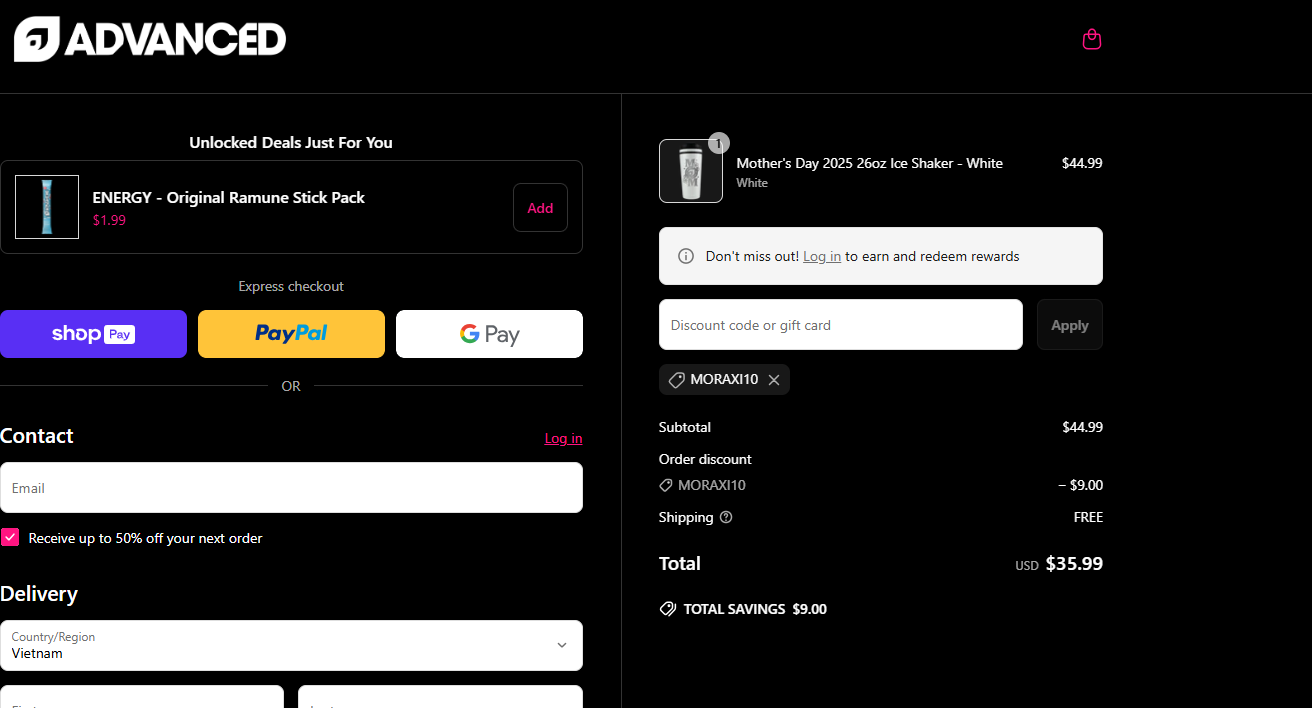Open the Country/Region dropdown
The width and height of the screenshot is (1312, 708).
tap(291, 645)
